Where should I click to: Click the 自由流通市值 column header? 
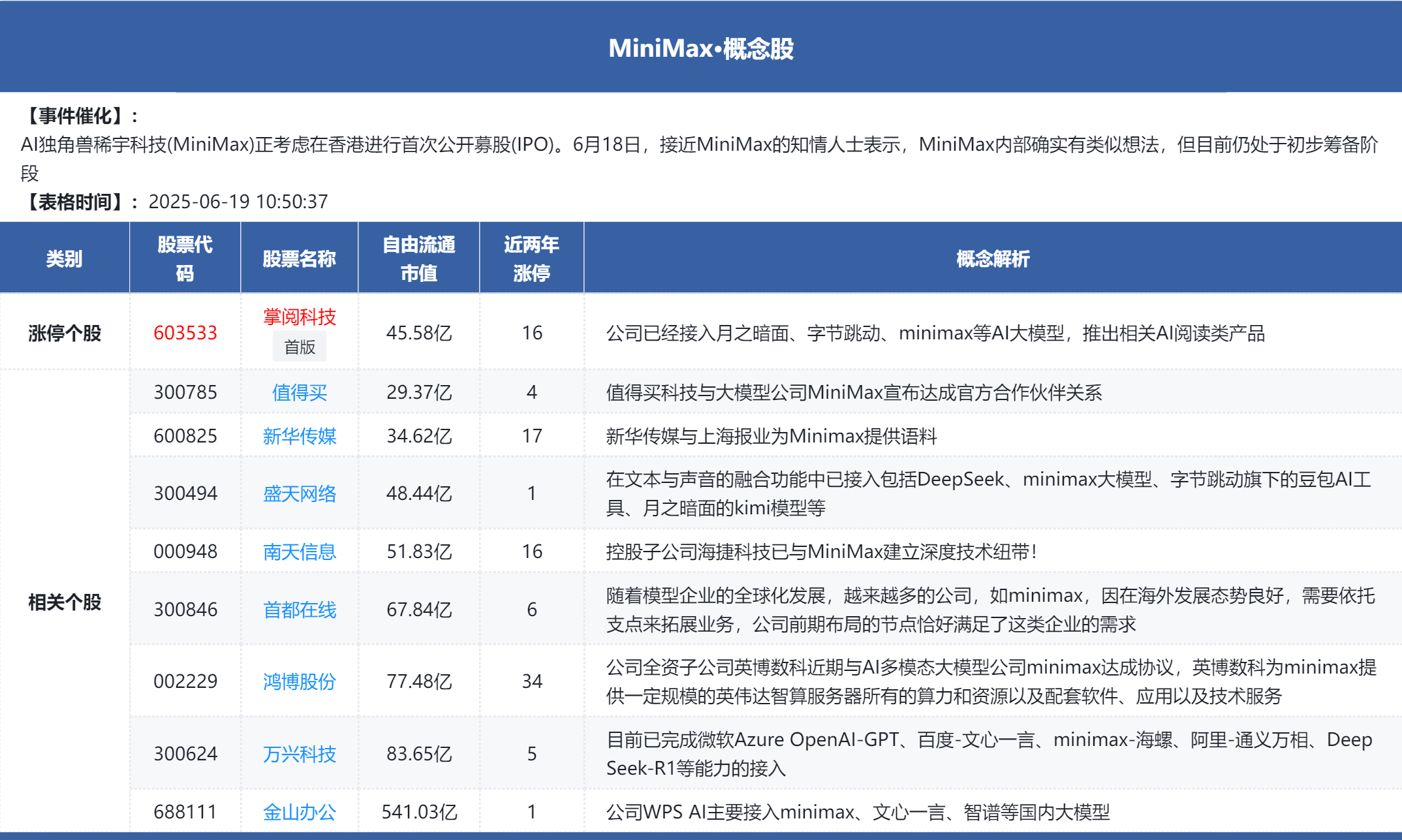pyautogui.click(x=419, y=258)
